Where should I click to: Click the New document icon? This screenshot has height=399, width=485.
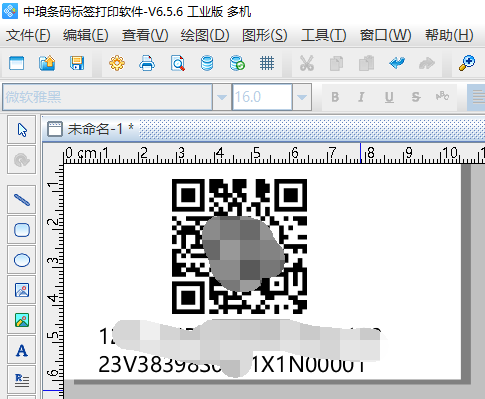point(16,63)
